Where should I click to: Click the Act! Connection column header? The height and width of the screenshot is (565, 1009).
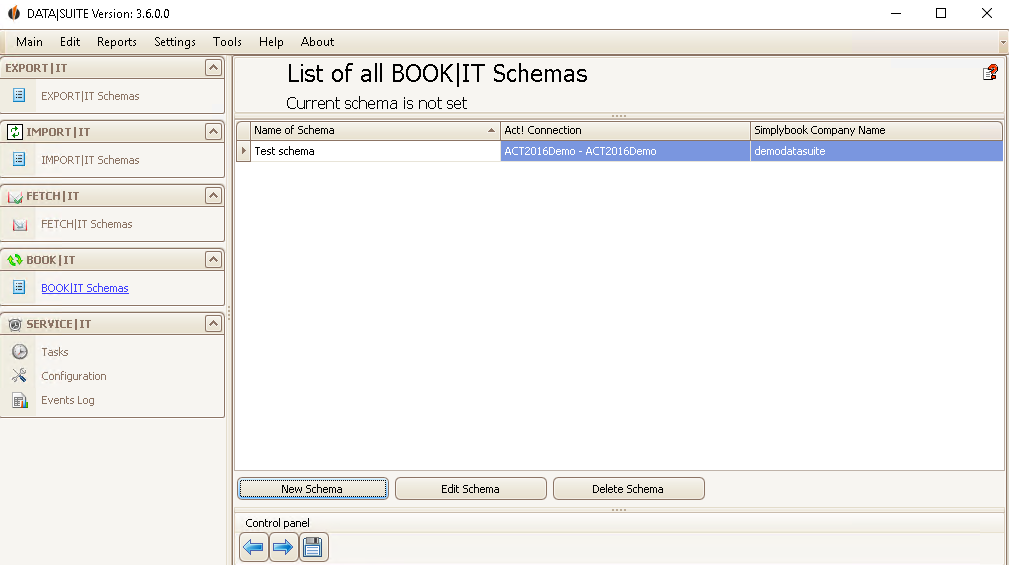[625, 131]
